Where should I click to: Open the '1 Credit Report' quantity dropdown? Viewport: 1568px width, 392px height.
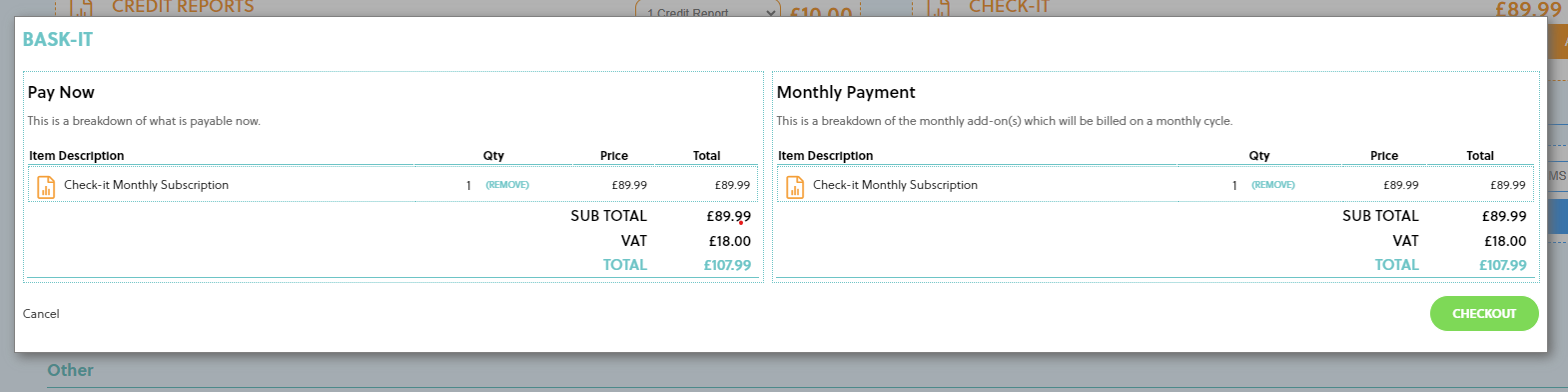point(707,12)
